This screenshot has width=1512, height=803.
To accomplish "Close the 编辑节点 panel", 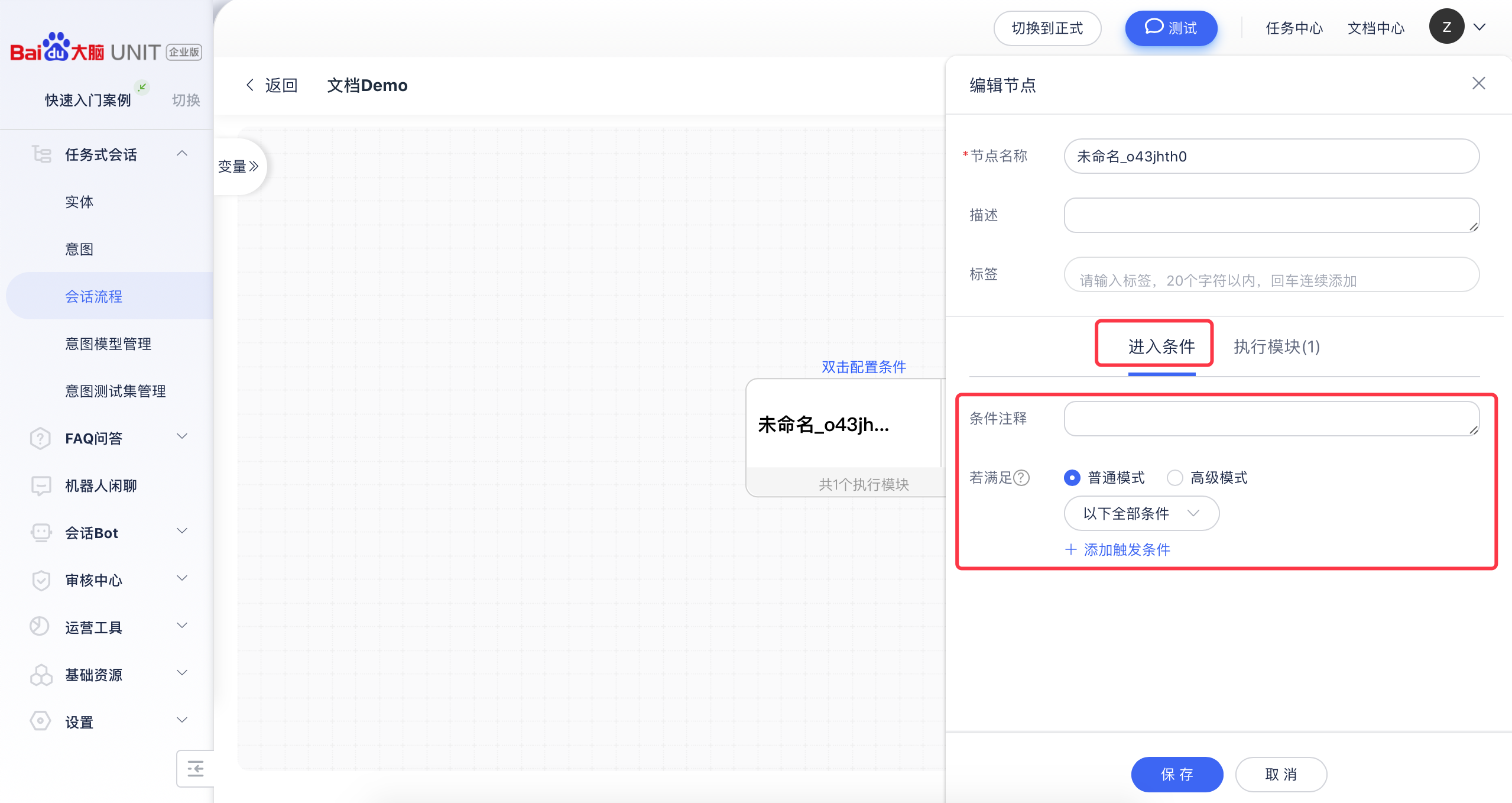I will pyautogui.click(x=1478, y=83).
